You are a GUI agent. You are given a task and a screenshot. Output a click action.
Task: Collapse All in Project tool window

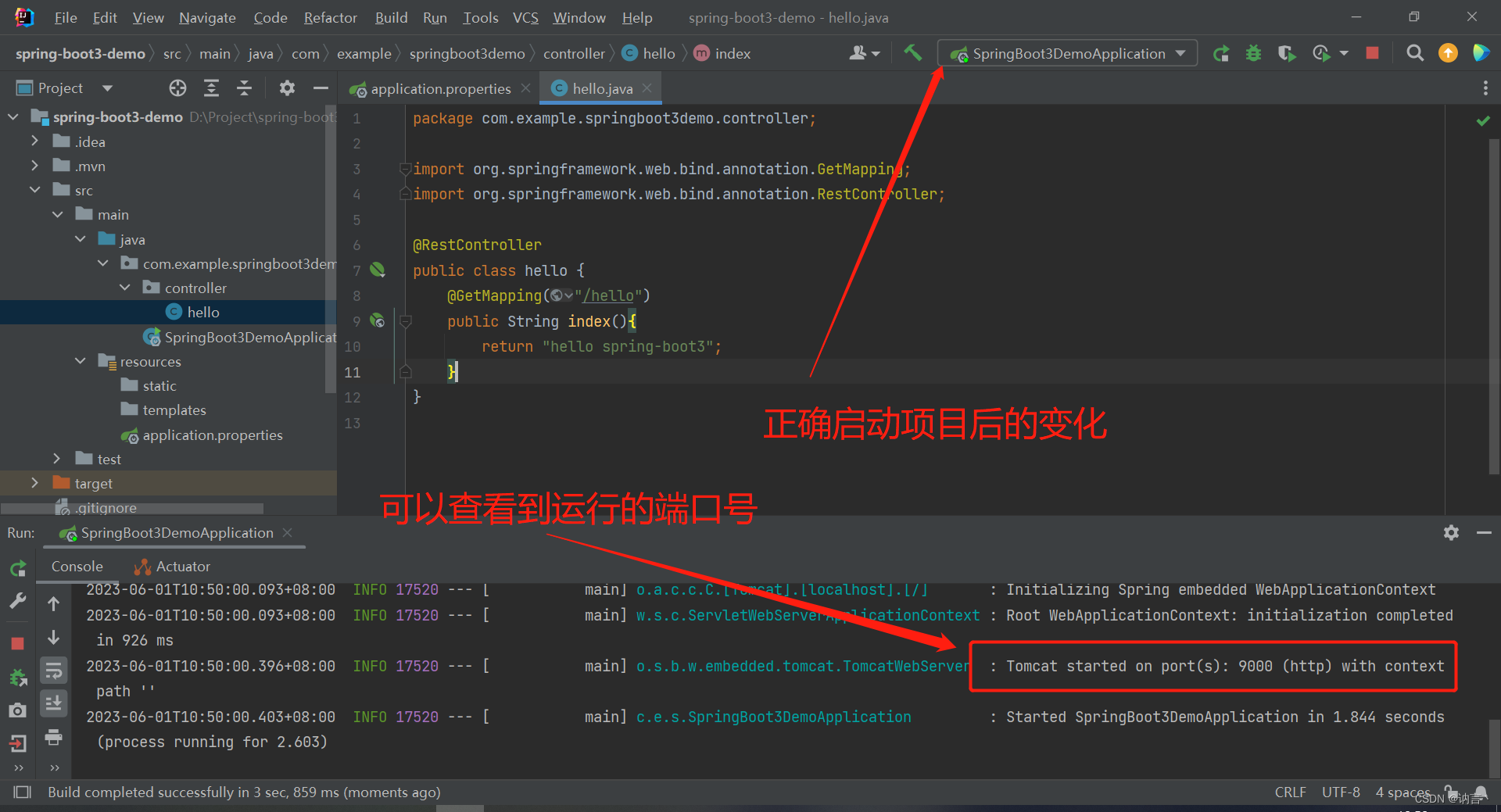click(x=244, y=88)
